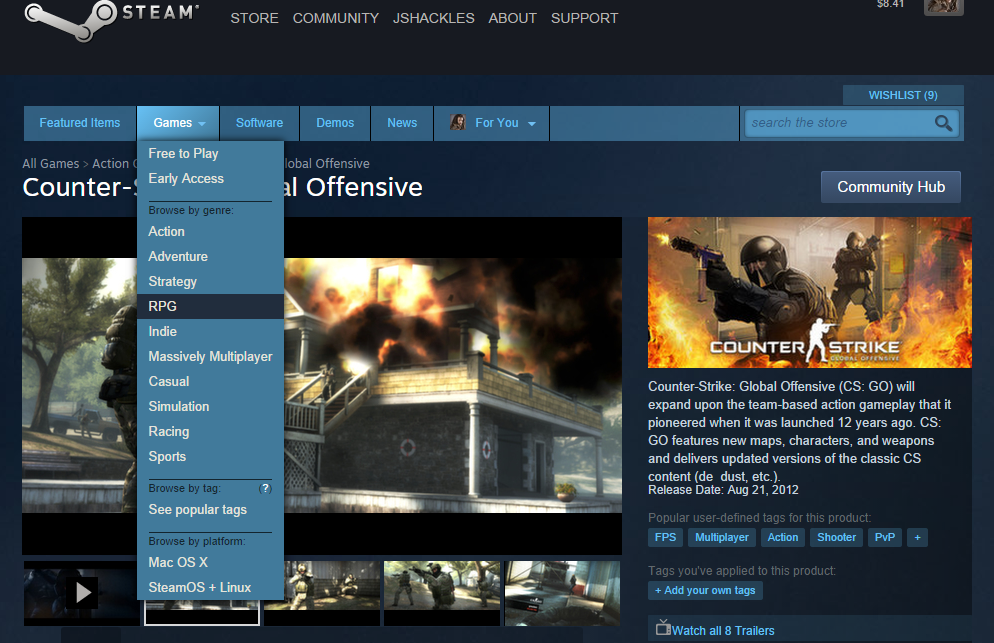Select Free to Play in Games menu

click(x=210, y=153)
